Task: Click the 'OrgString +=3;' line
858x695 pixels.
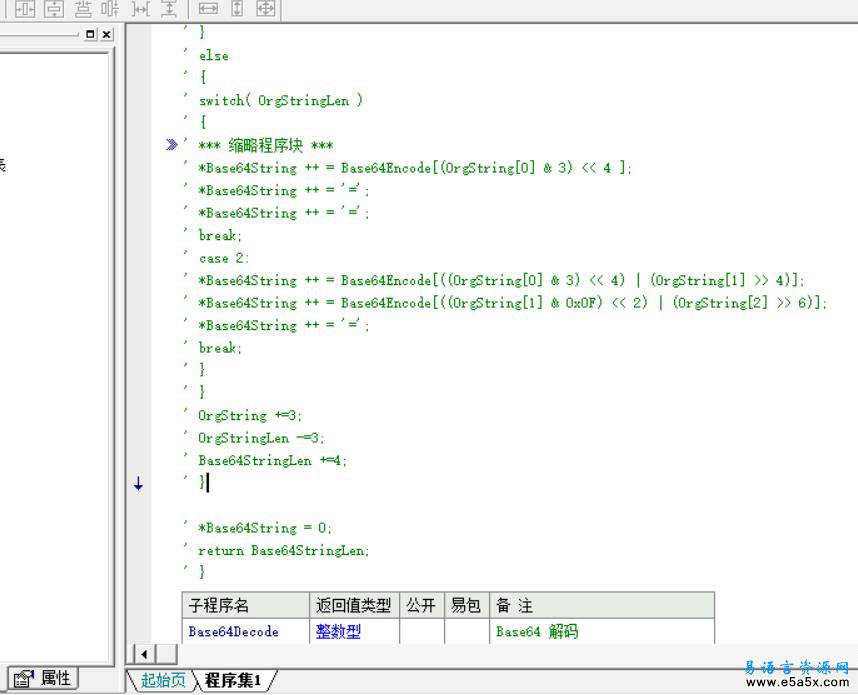Action: click(250, 415)
